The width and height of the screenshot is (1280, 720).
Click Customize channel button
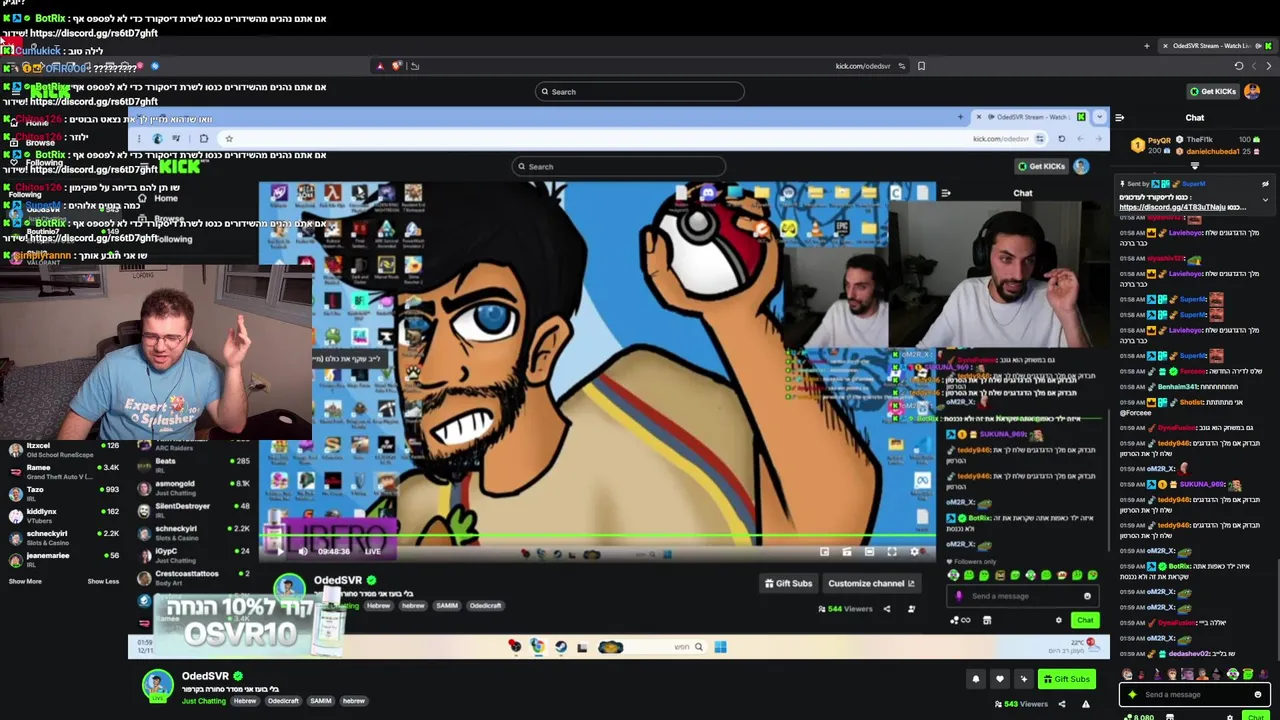[x=871, y=583]
